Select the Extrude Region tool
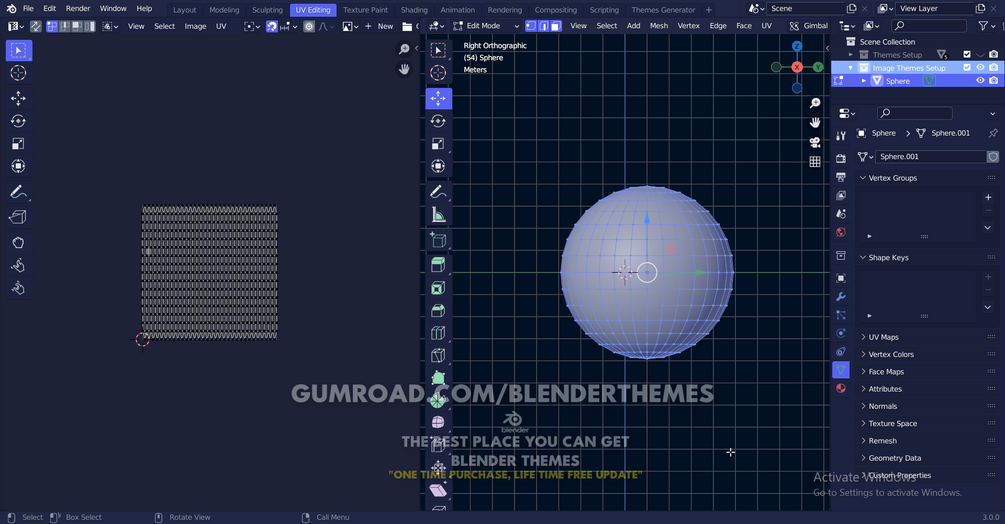 coord(438,265)
